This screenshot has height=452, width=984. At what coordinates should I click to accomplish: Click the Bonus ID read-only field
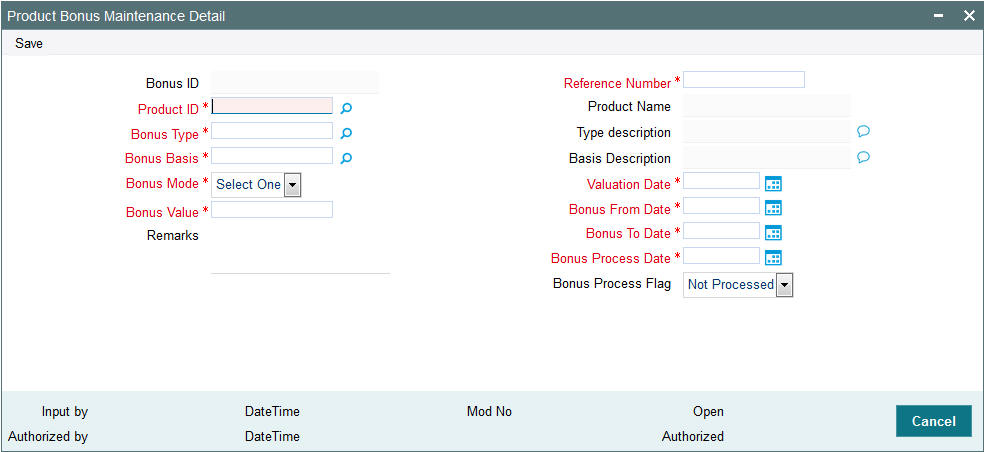click(296, 82)
